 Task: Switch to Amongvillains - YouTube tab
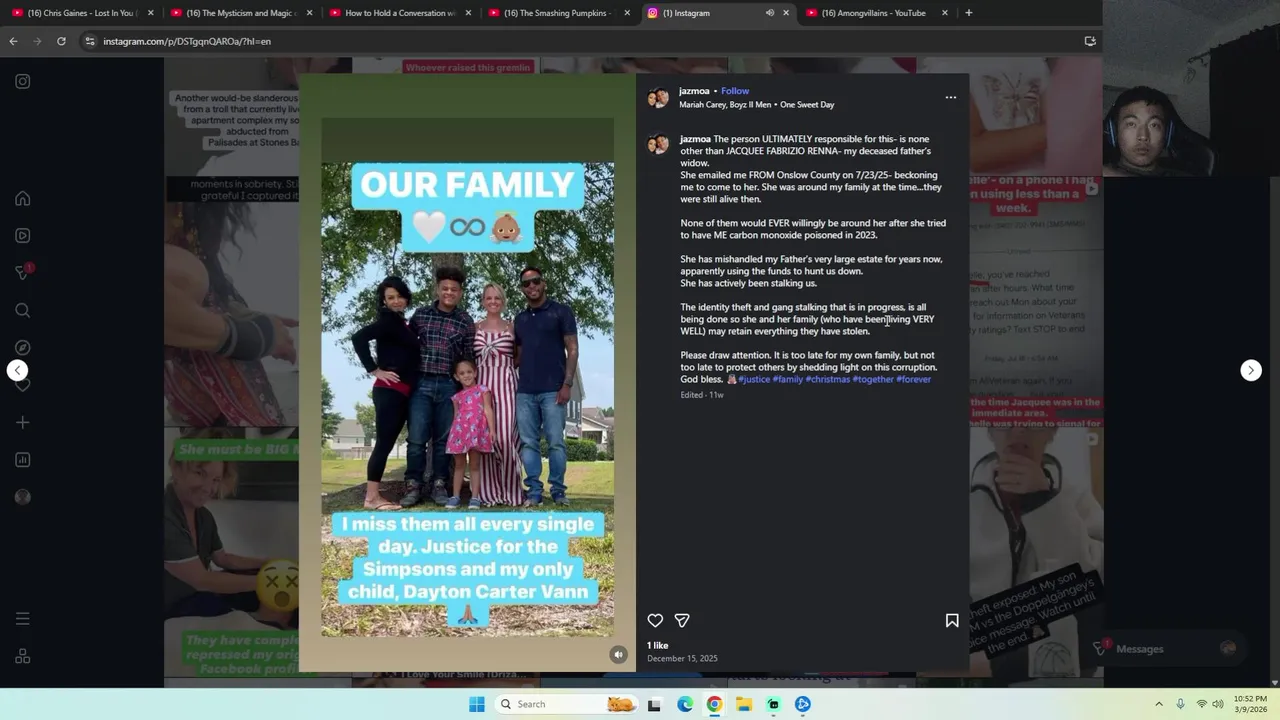pos(875,13)
